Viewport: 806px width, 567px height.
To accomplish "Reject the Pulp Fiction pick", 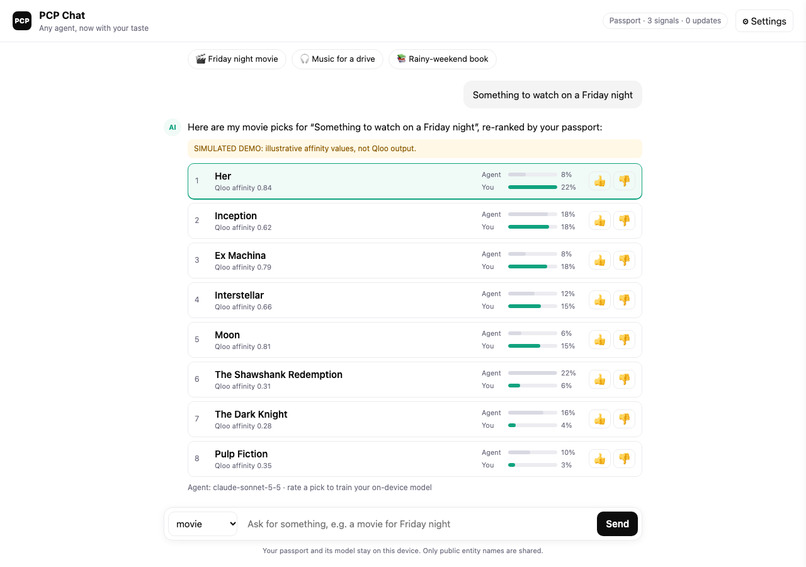I will (624, 459).
